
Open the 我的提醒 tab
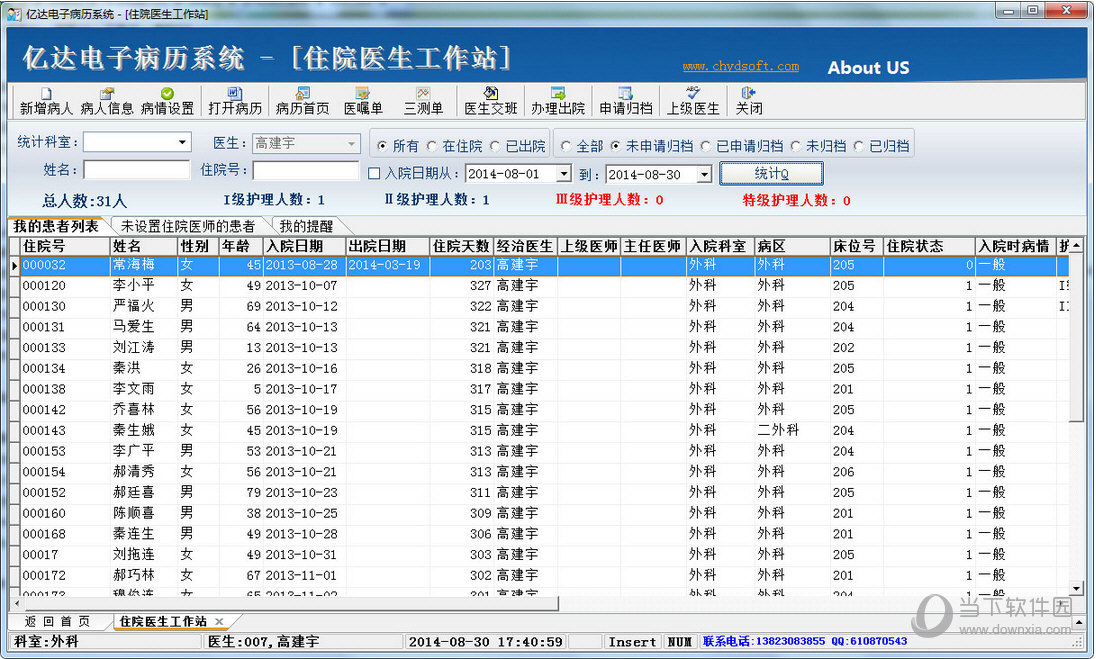click(x=306, y=226)
